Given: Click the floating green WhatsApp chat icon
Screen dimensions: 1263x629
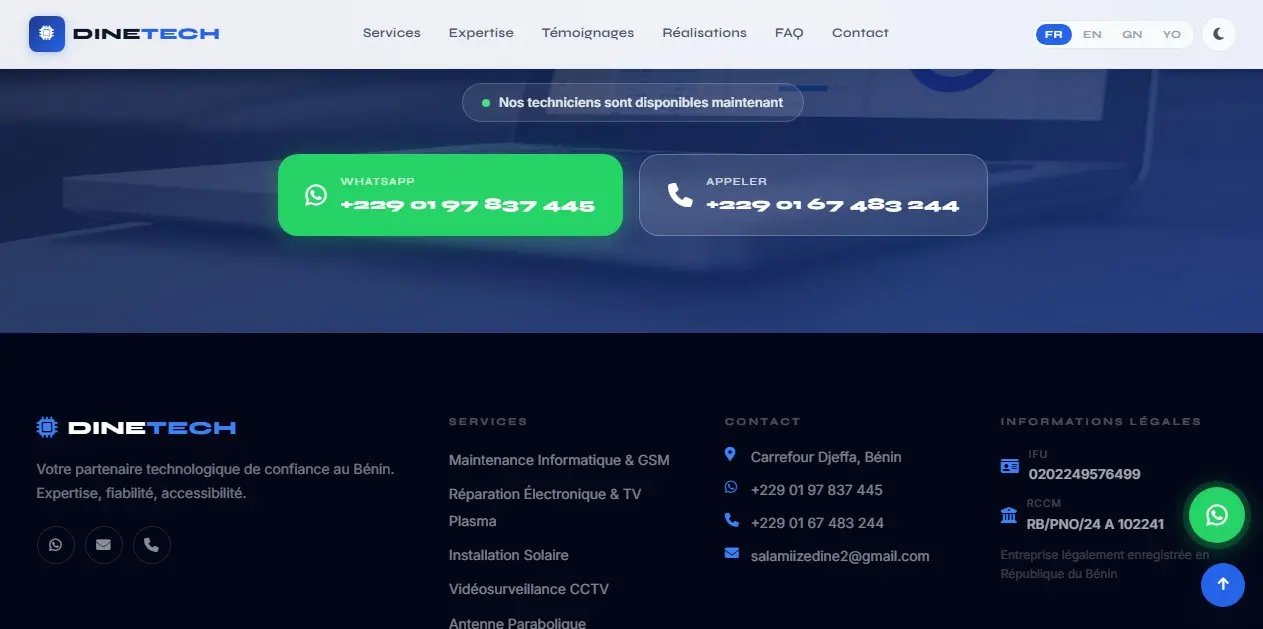Looking at the screenshot, I should tap(1216, 515).
